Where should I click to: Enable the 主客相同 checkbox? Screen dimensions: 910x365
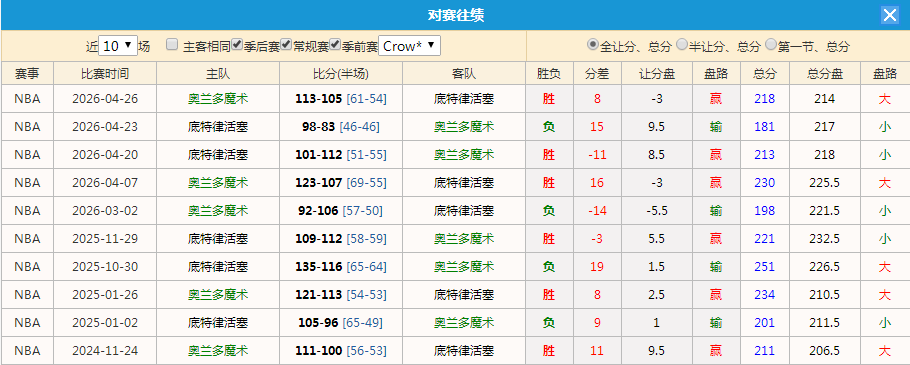(172, 44)
